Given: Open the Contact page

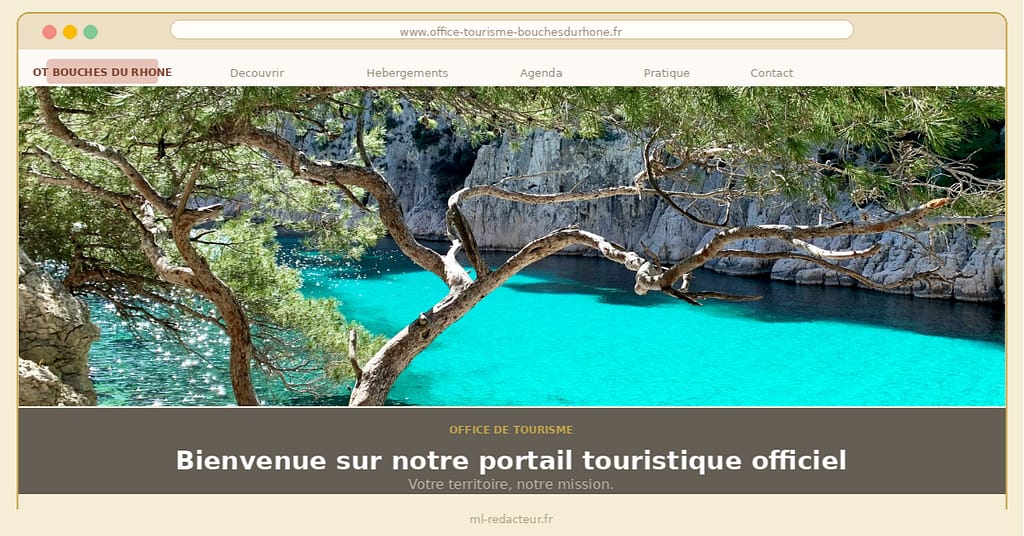Looking at the screenshot, I should click(771, 73).
